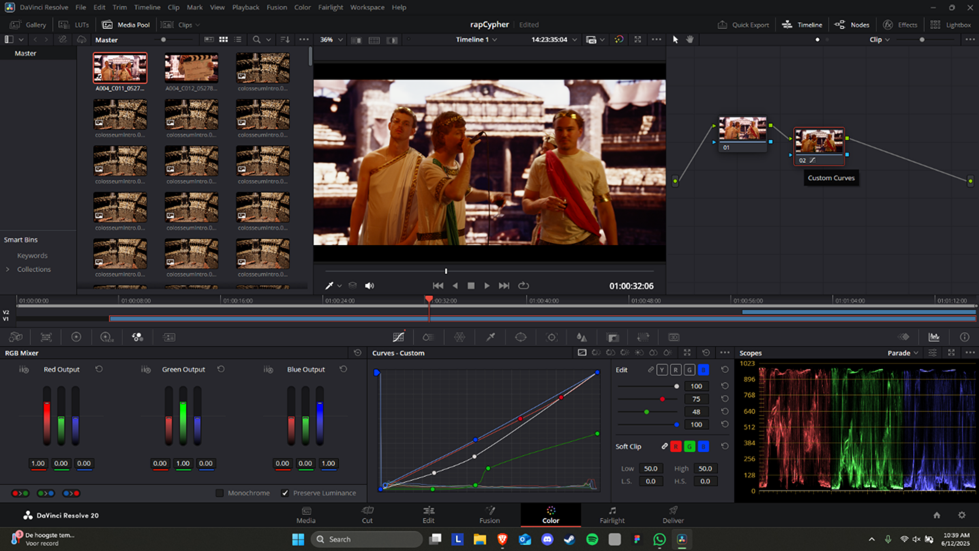Open the Effects panel
Screen dimensions: 979x551
900,25
